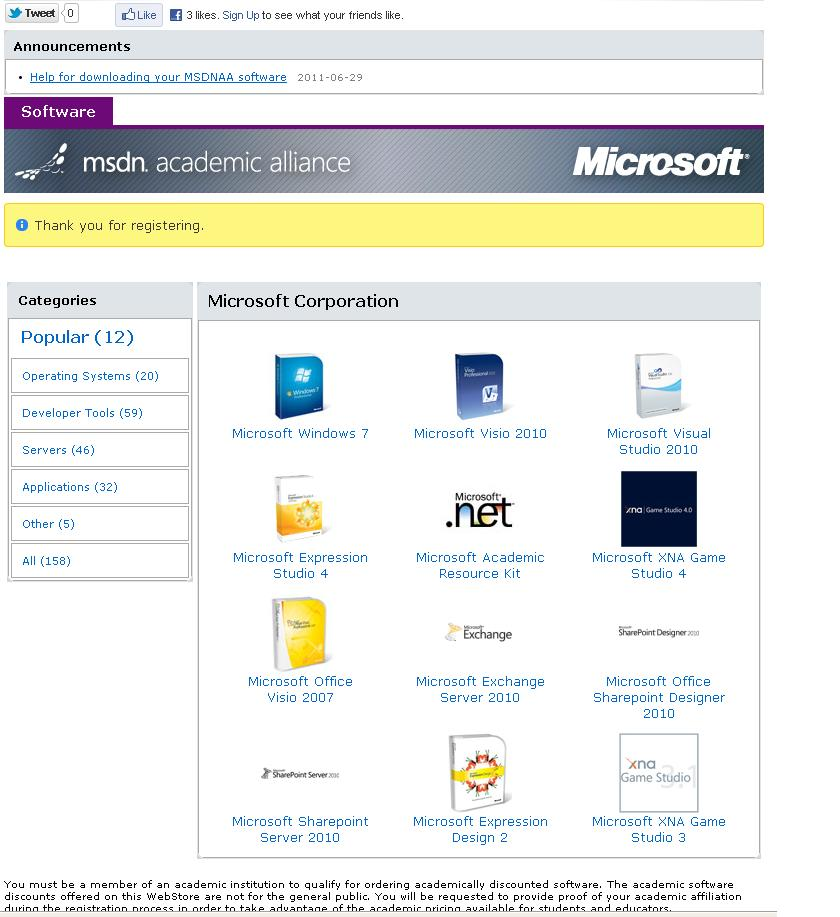Open the Microsoft Exchange Server 2010 link
840x917 pixels.
point(480,690)
